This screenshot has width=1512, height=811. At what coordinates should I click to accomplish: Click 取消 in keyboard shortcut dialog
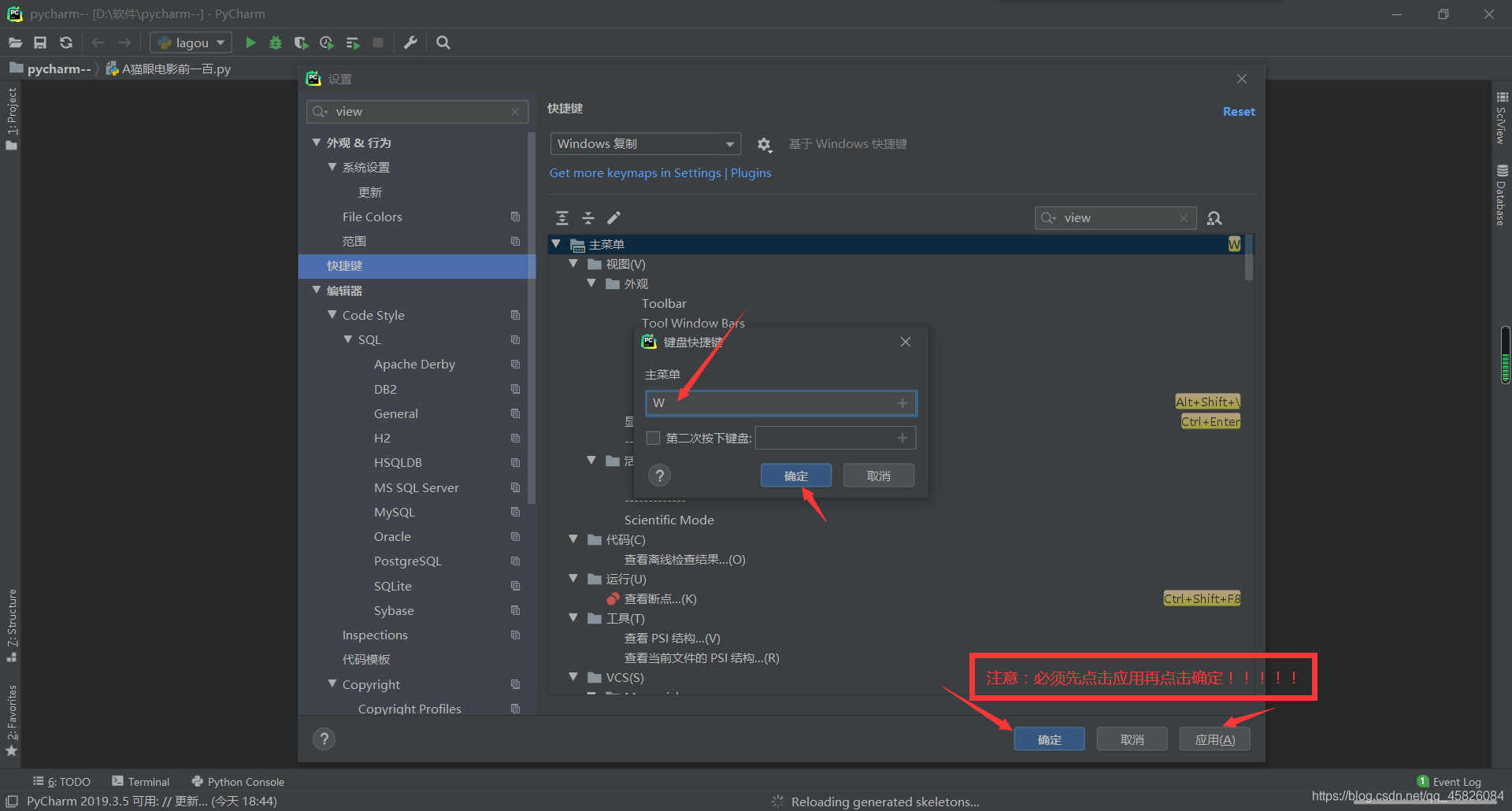879,476
